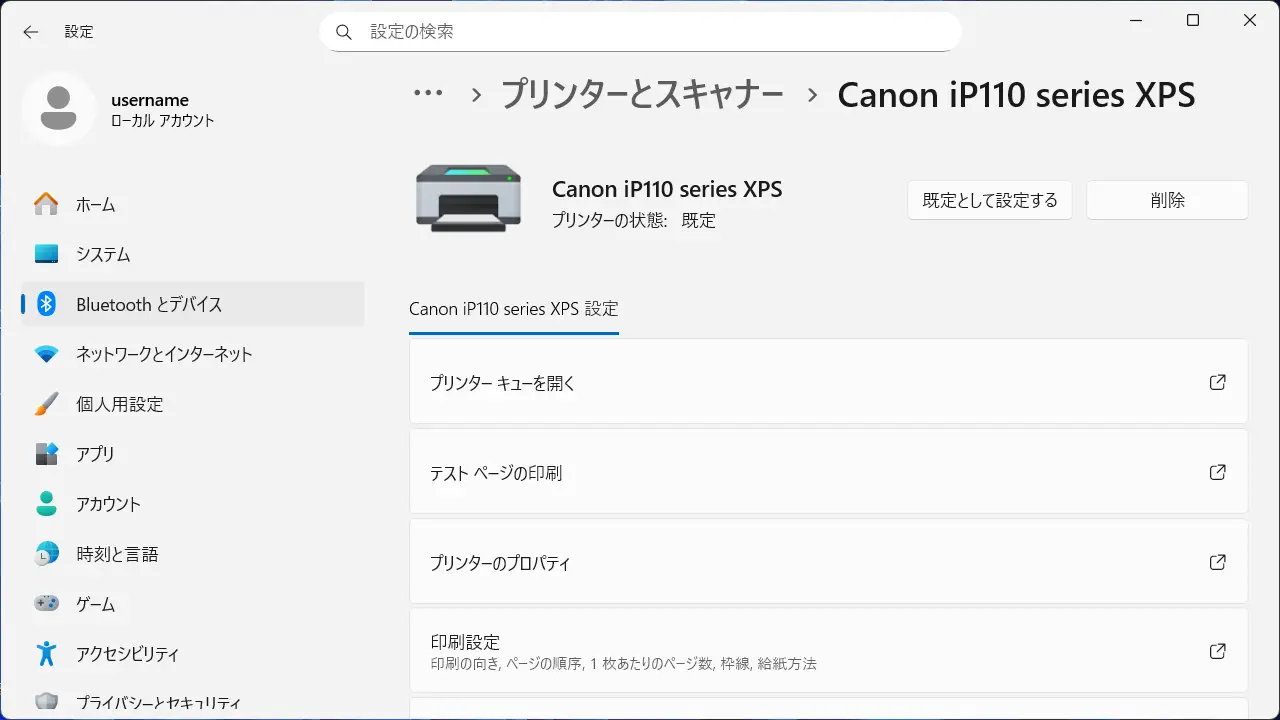Select システム in the sidebar

tap(103, 255)
